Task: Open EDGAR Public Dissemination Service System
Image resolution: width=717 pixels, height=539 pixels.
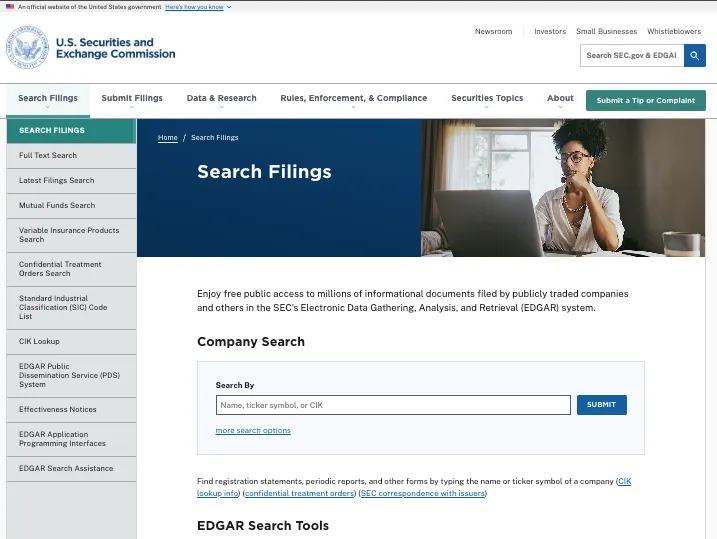Action: click(71, 375)
